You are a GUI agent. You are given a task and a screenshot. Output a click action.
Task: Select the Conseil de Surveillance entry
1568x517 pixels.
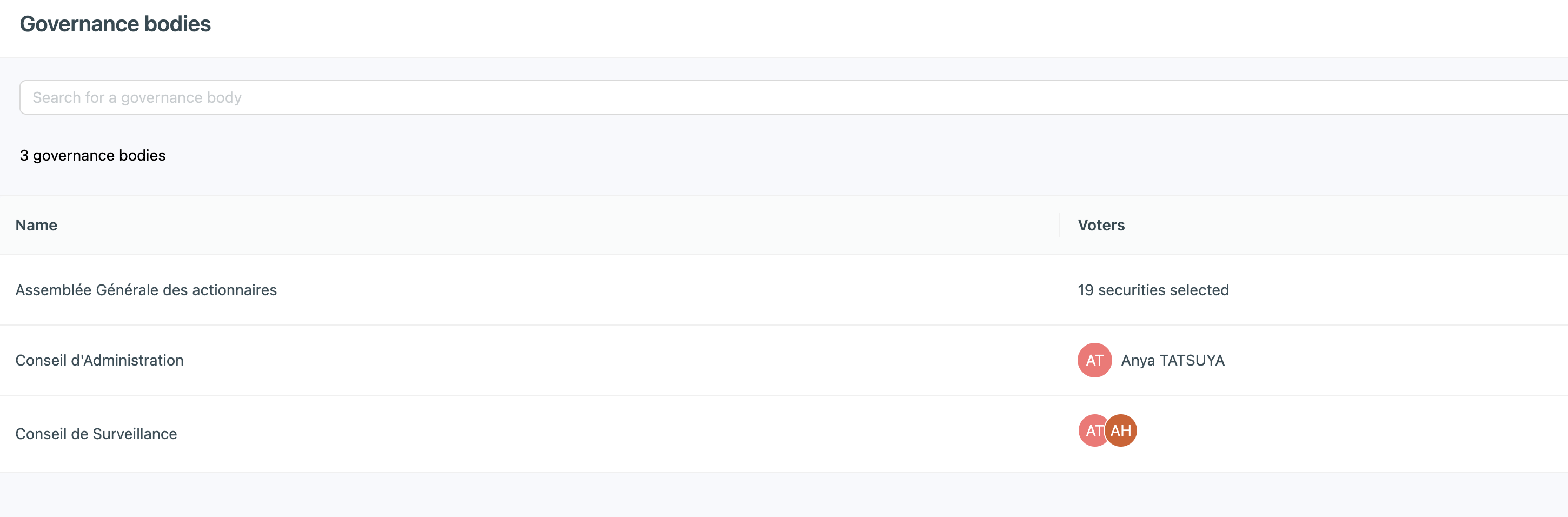pos(96,434)
